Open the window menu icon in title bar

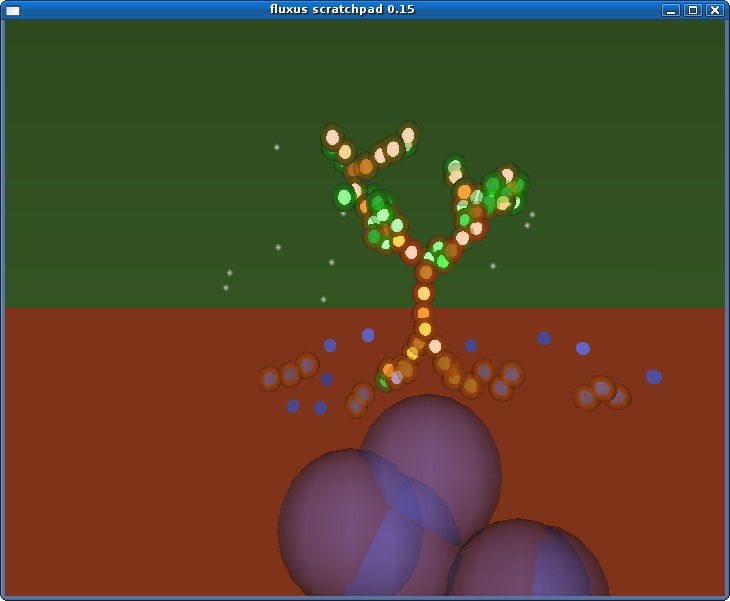(x=13, y=10)
